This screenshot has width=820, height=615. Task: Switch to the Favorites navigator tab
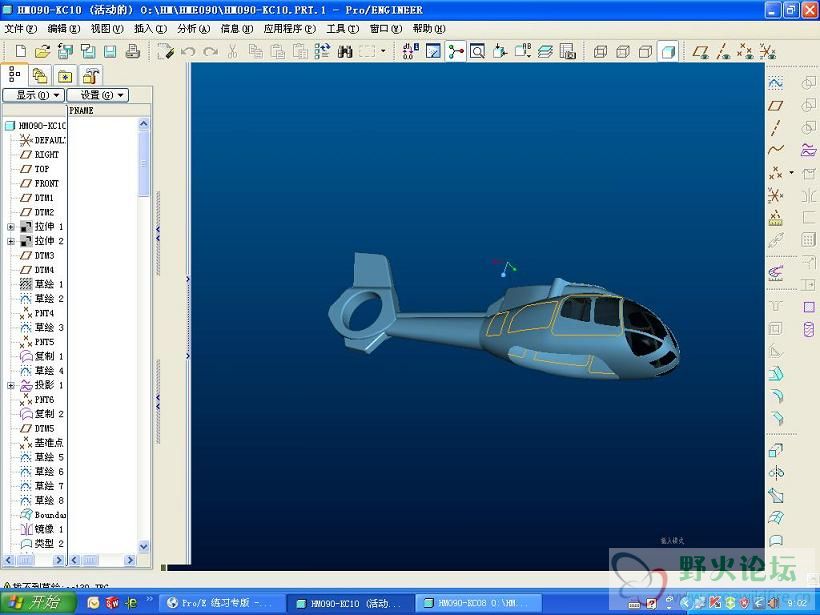coord(65,76)
